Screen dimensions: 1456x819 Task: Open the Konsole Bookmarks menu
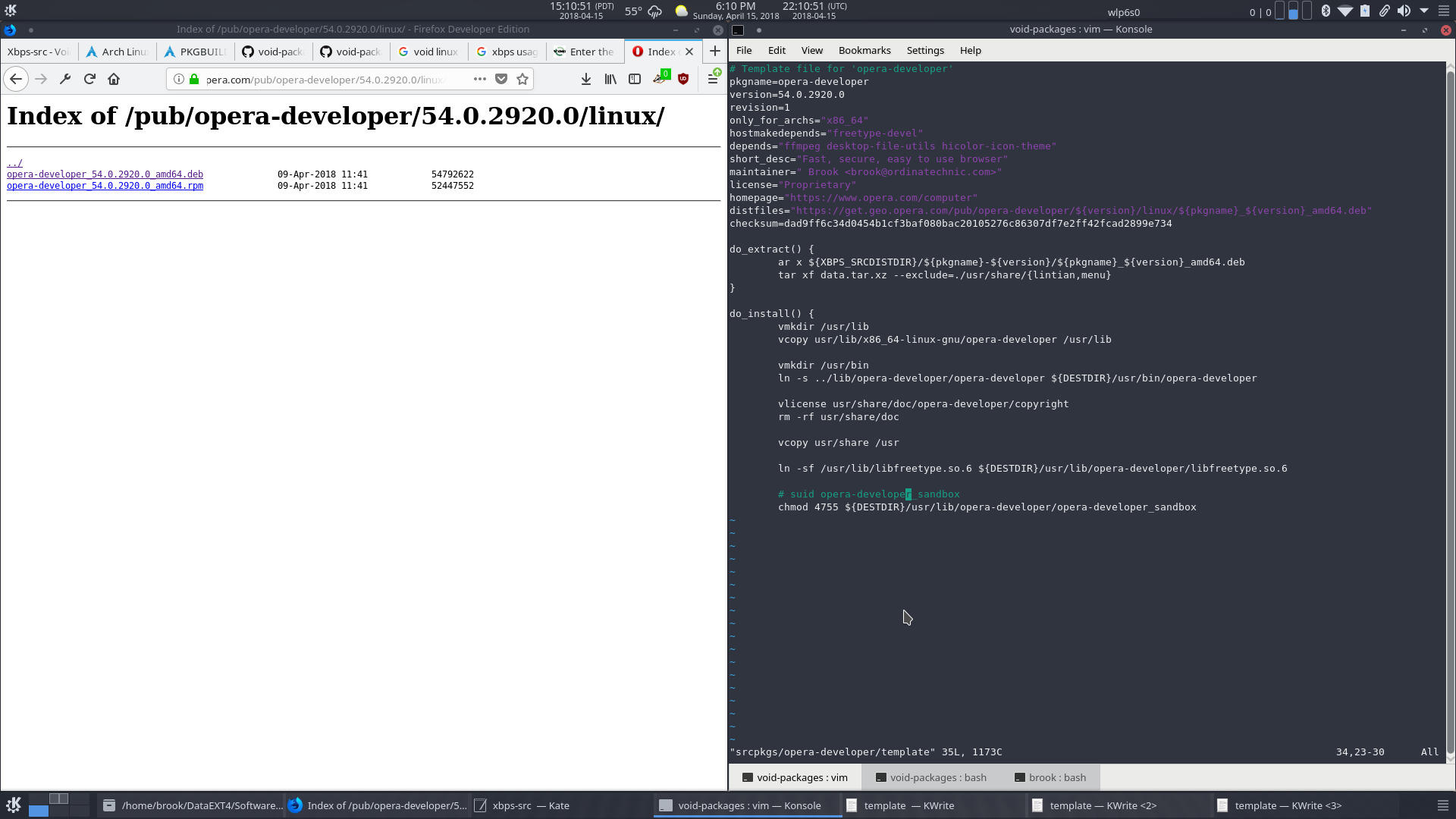864,50
